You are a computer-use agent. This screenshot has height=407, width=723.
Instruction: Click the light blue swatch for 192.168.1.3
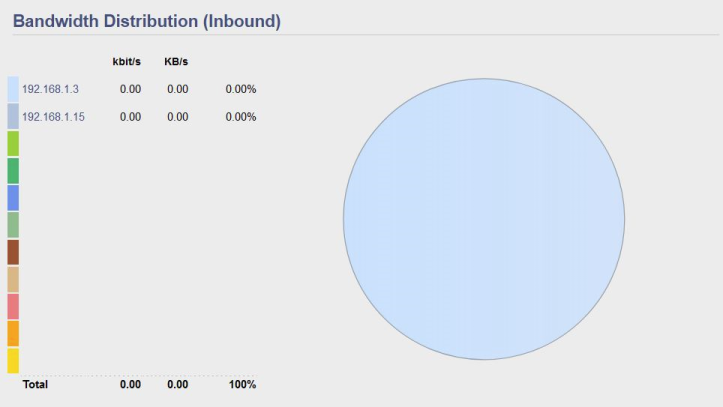tap(13, 89)
